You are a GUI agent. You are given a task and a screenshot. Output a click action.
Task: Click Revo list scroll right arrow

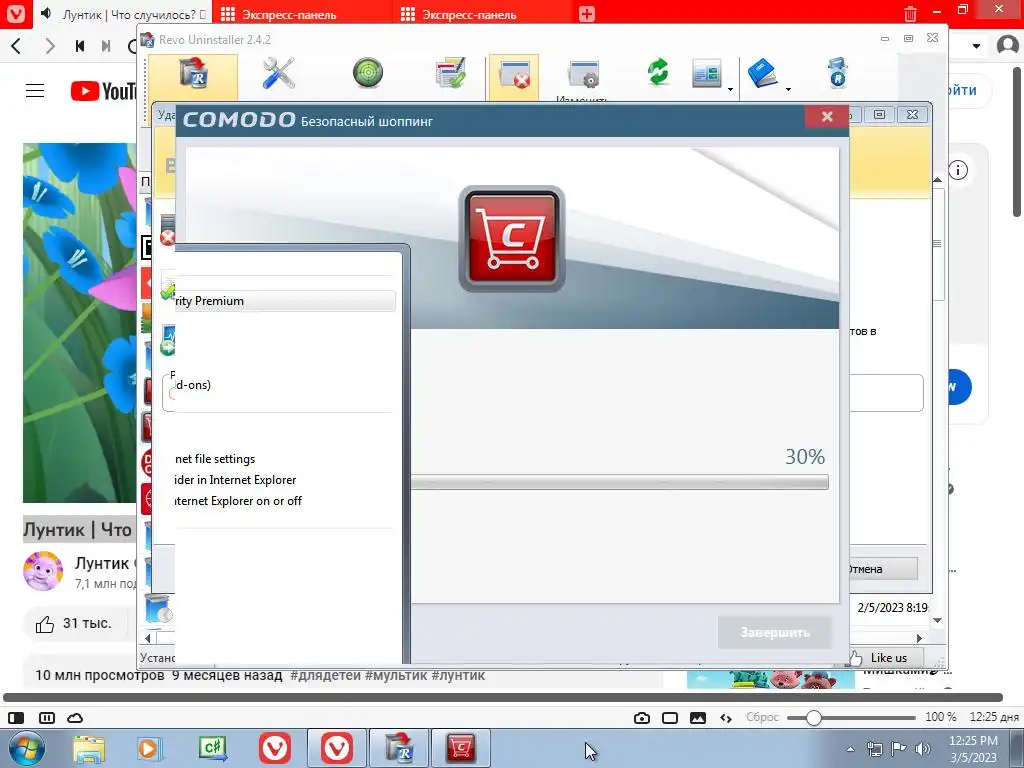(920, 638)
